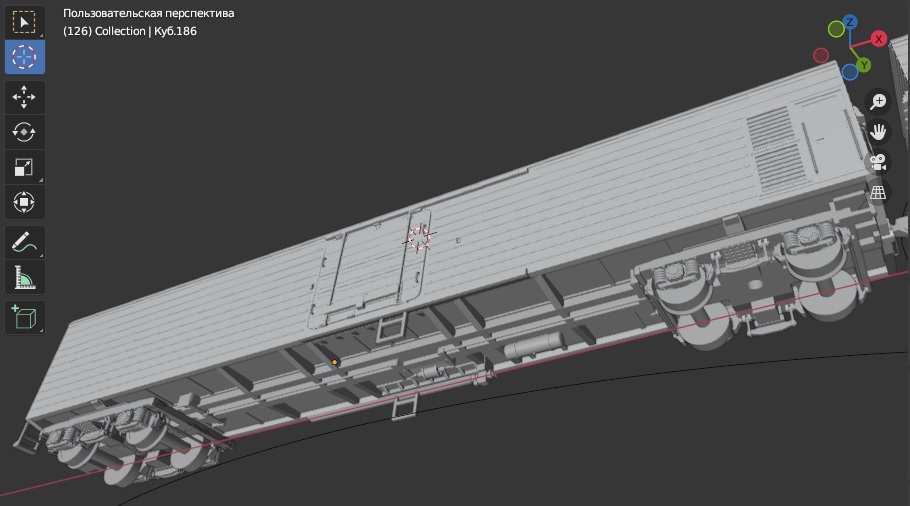Screen dimensions: 910x506
Task: Select the Transform tool
Action: [24, 202]
